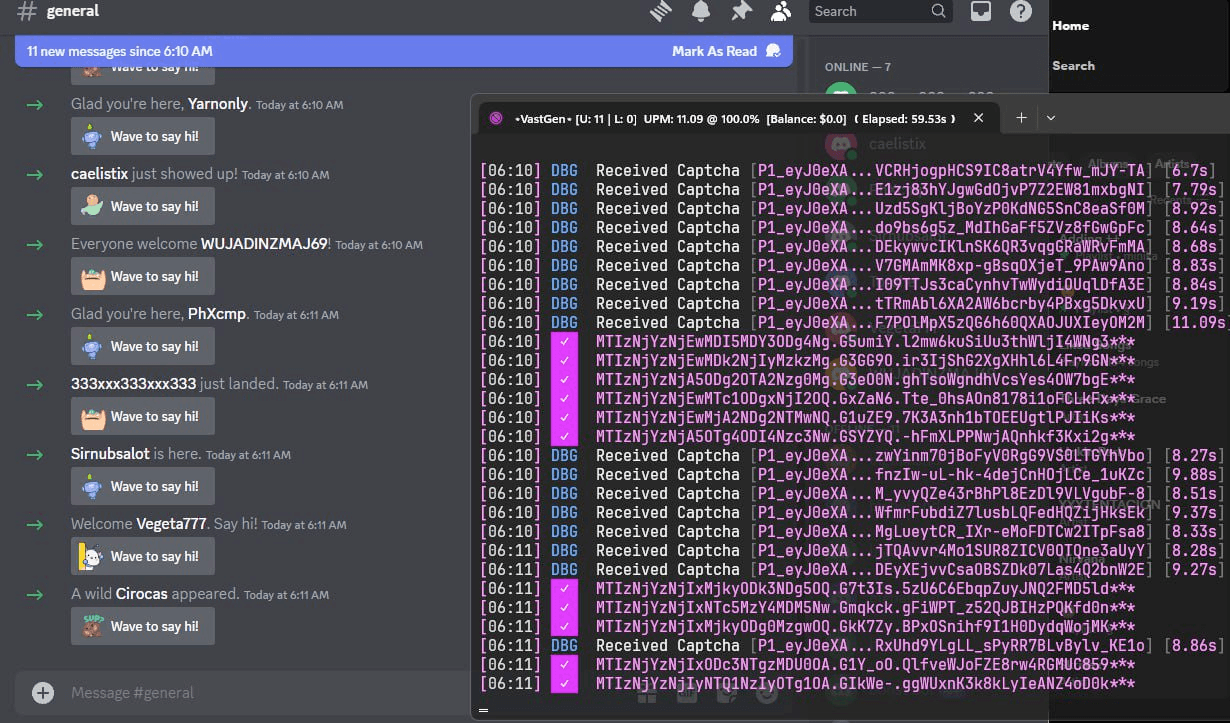
Task: Open the terminal new-tab dropdown chevron
Action: pos(1050,118)
